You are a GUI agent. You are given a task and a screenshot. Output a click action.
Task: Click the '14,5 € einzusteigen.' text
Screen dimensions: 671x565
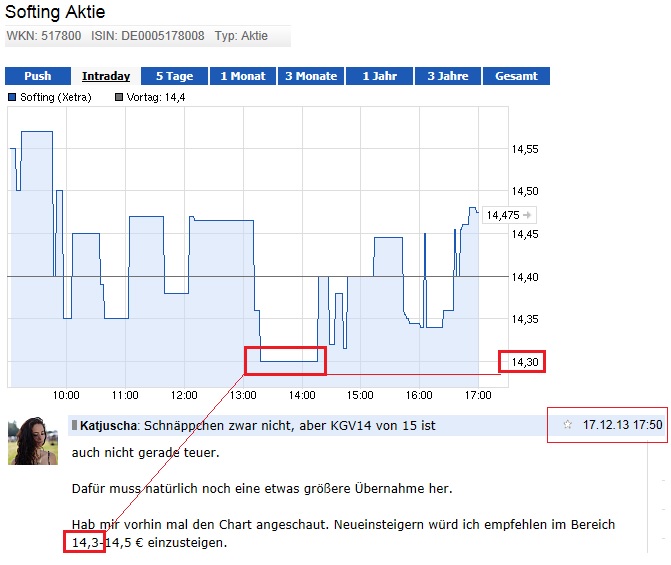pos(166,543)
